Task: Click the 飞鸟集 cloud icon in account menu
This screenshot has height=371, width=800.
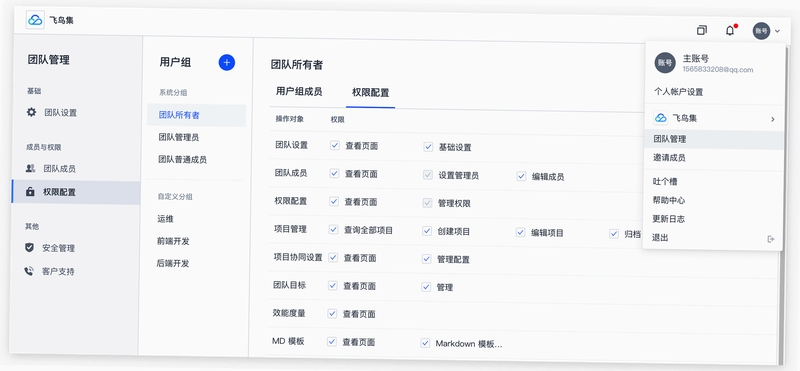Action: (x=661, y=118)
